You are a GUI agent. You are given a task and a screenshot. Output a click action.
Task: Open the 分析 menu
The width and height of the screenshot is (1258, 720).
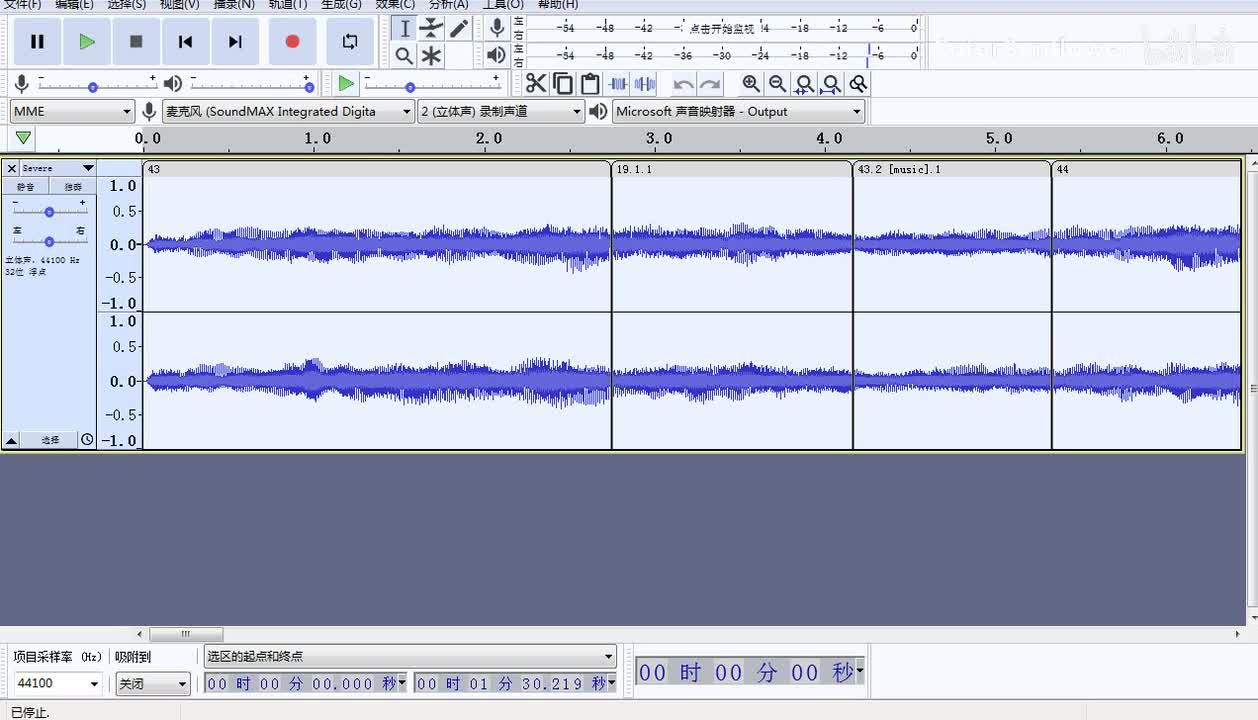click(x=448, y=4)
